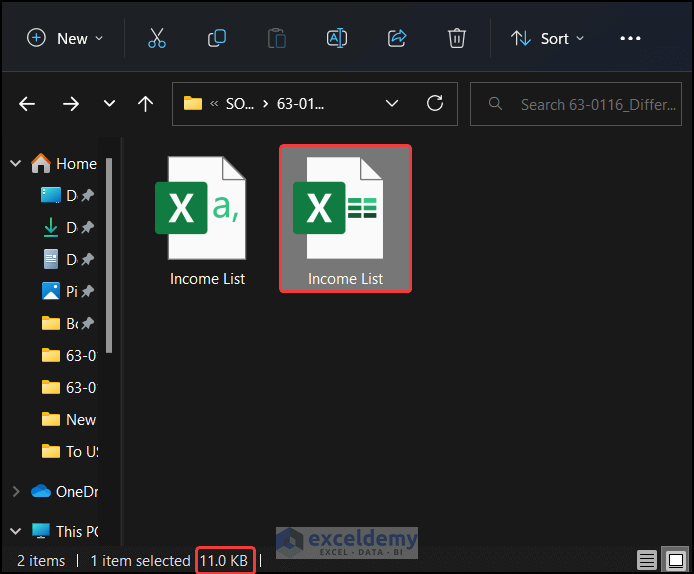
Task: Switch to large thumbnails view
Action: 675,560
